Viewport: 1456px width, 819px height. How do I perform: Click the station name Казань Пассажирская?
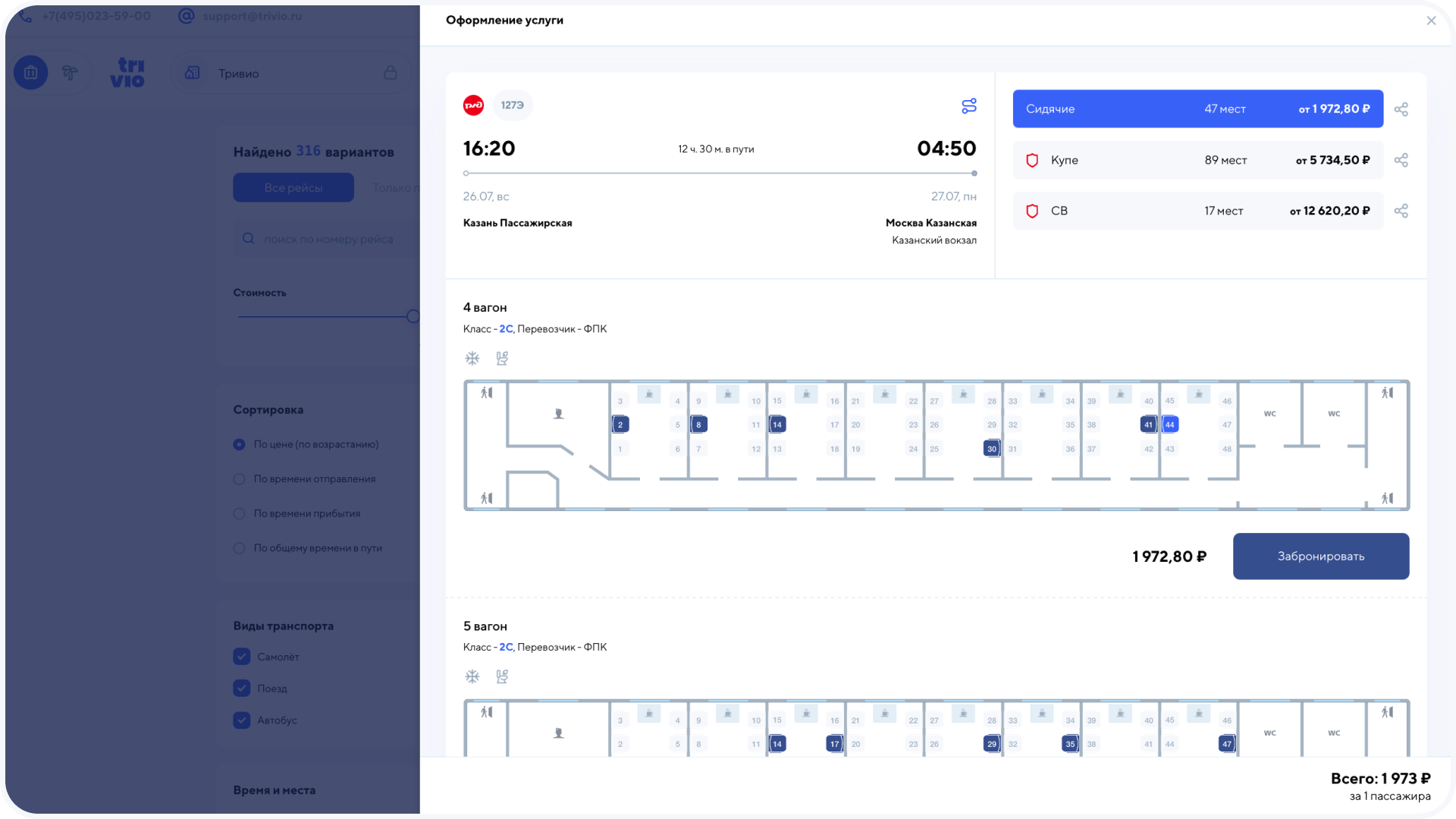(518, 223)
